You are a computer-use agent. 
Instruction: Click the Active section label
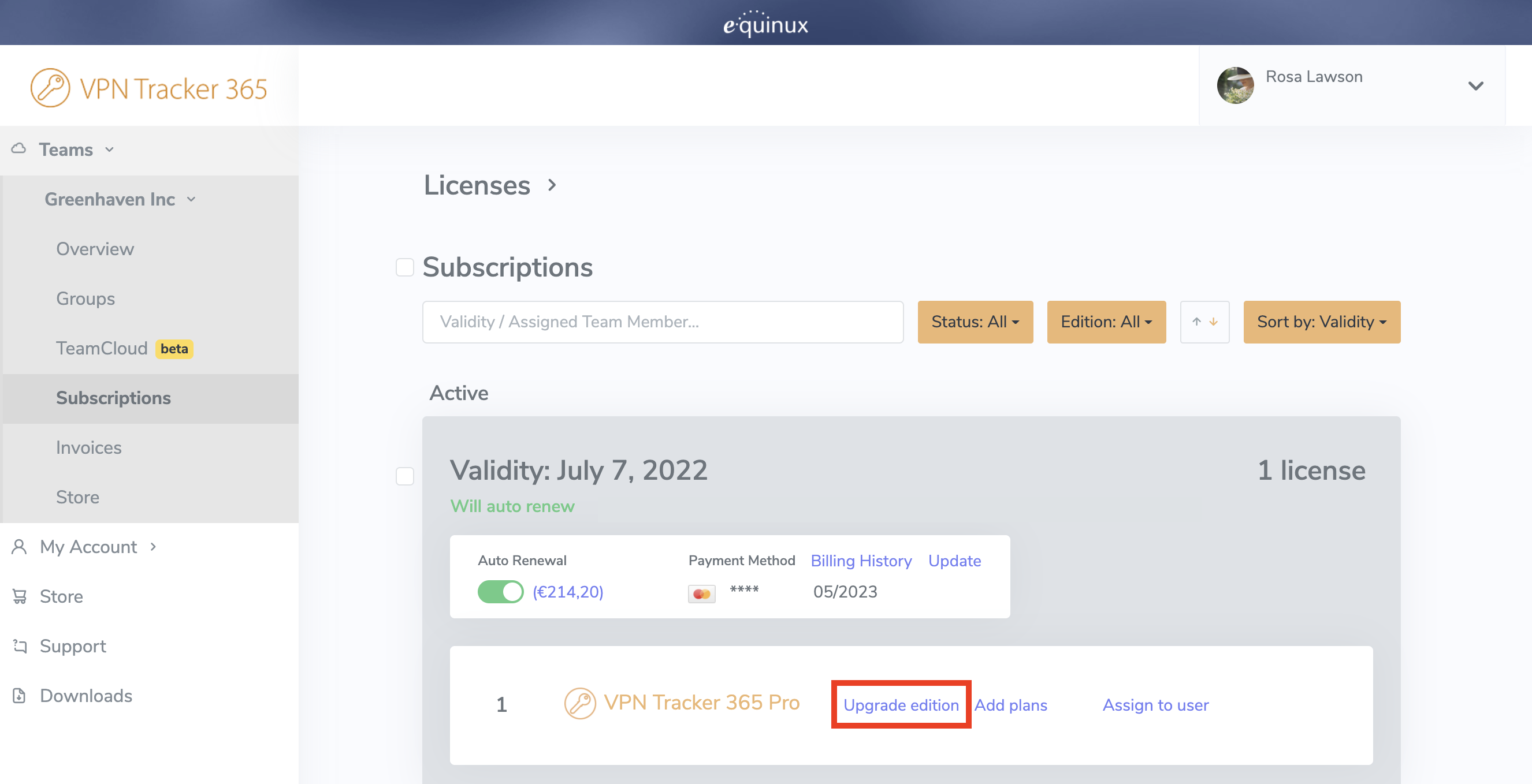pyautogui.click(x=459, y=393)
